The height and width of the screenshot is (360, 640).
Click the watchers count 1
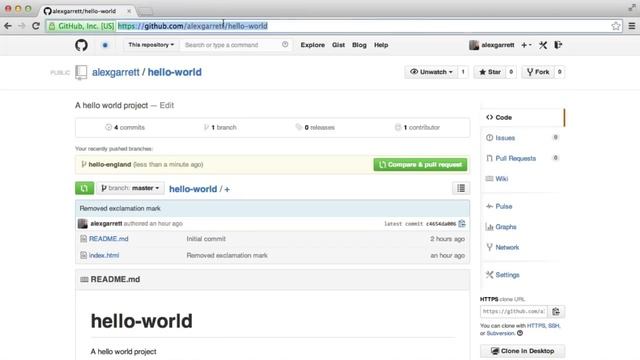click(463, 72)
